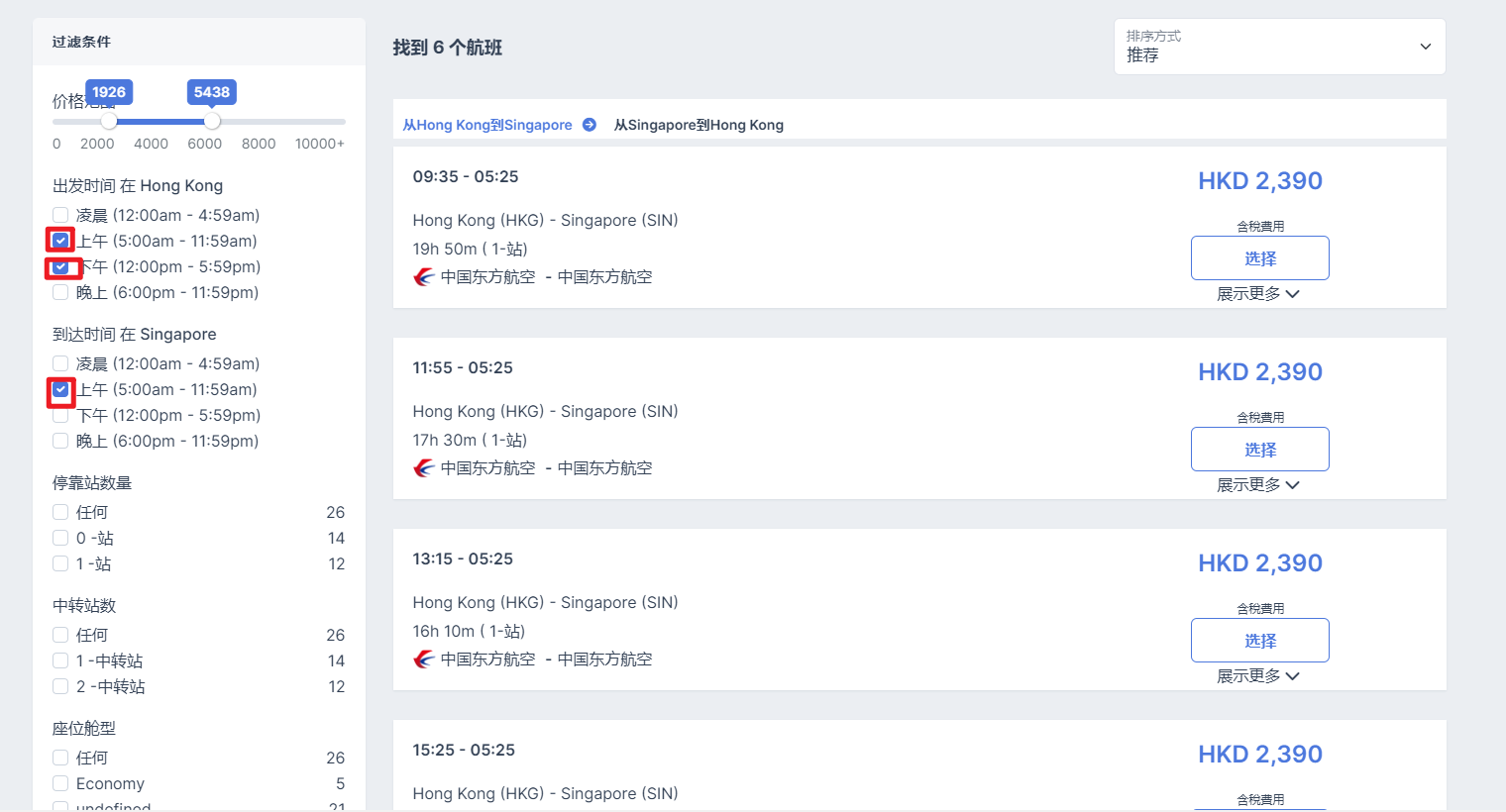Check the 凌晨 arrival time in Singapore
This screenshot has height=812, width=1506.
(60, 363)
